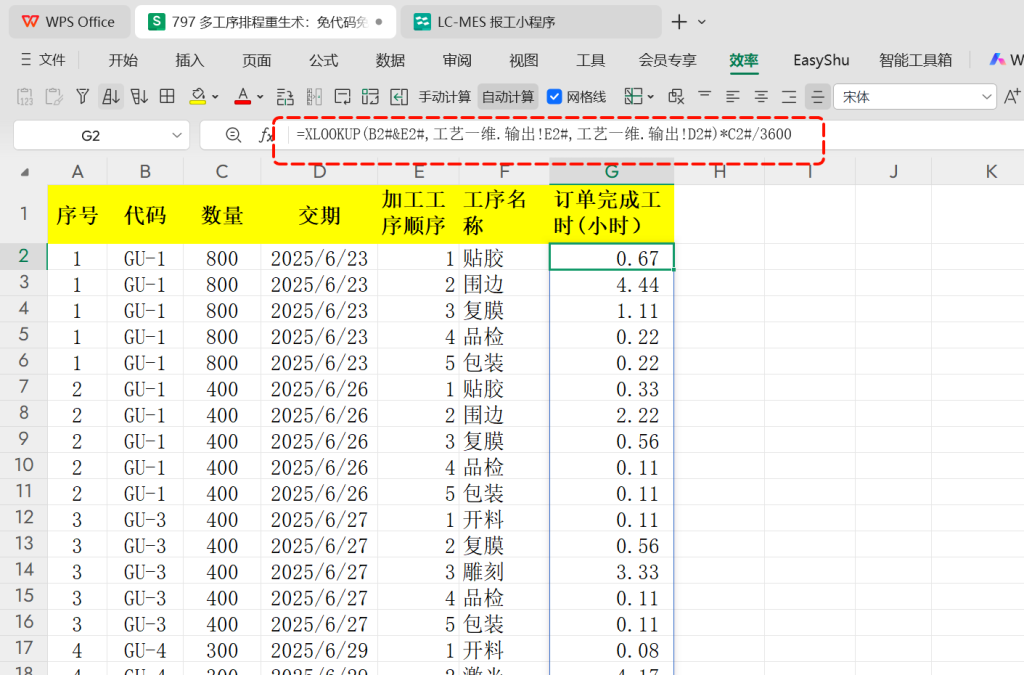Click cell G3 with value 4.44
This screenshot has height=675, width=1024.
click(611, 284)
